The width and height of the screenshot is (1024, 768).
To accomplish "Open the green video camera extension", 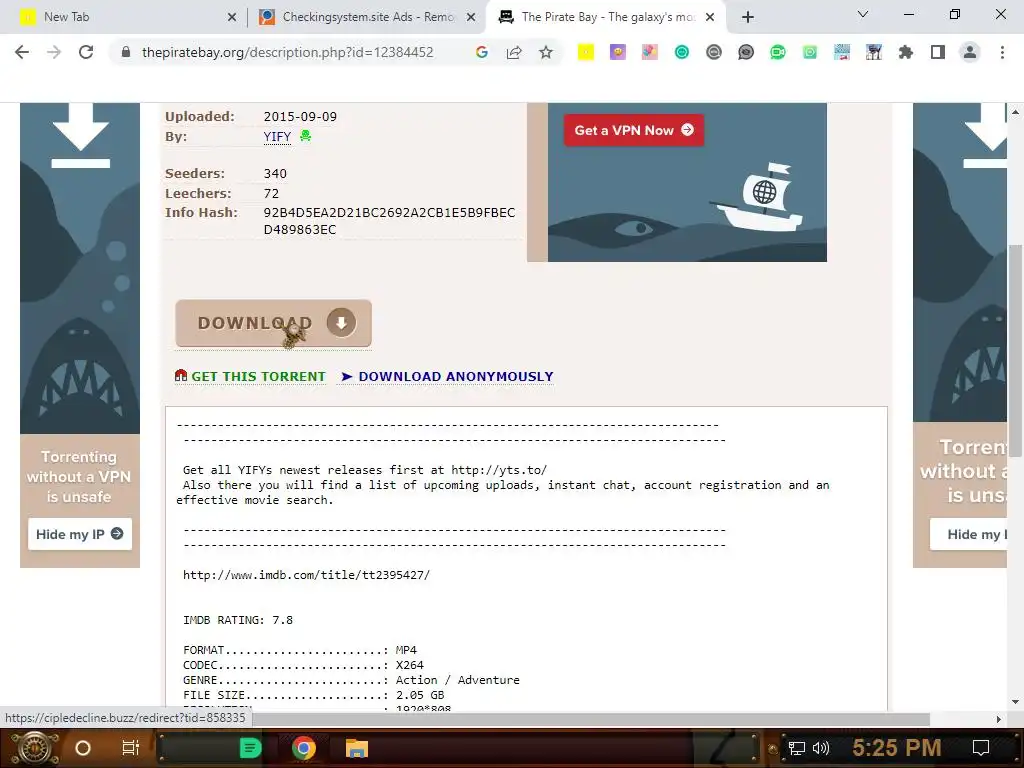I will tap(778, 52).
